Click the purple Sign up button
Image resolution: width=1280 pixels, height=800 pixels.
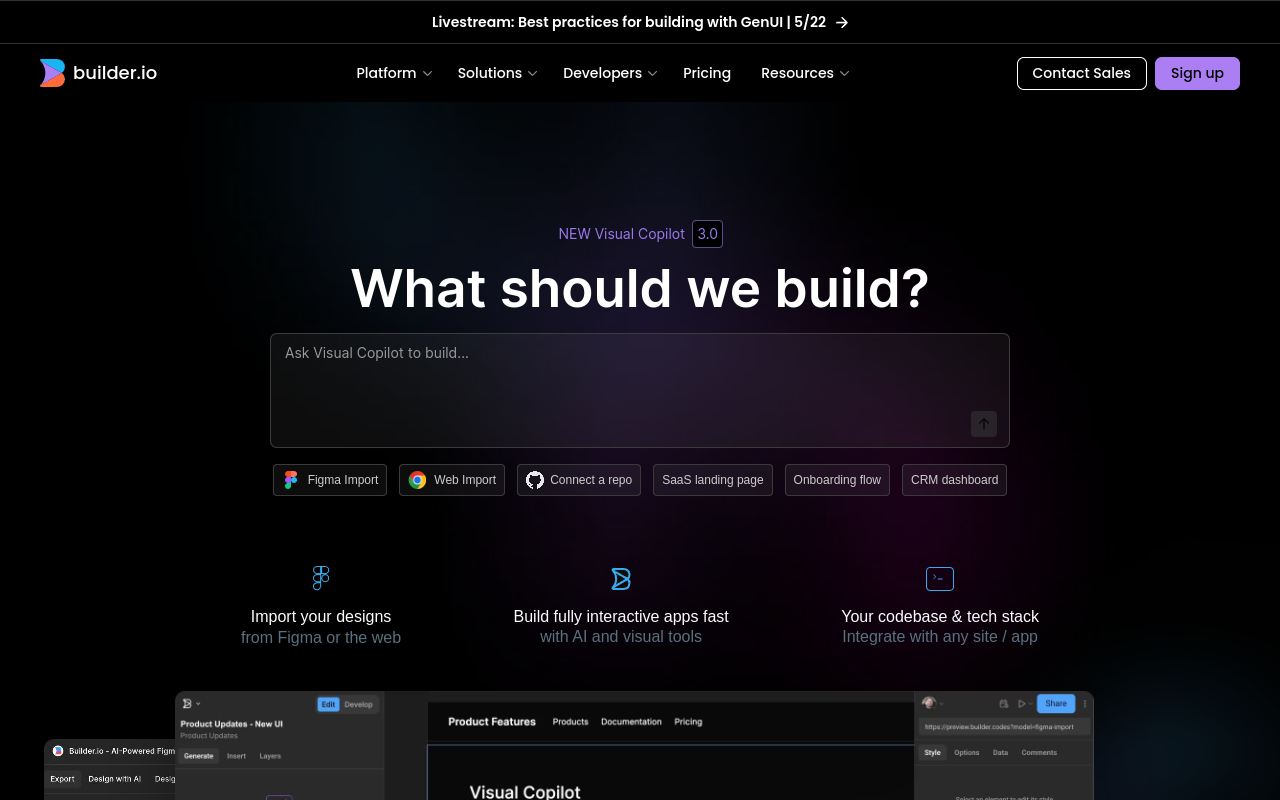tap(1197, 73)
